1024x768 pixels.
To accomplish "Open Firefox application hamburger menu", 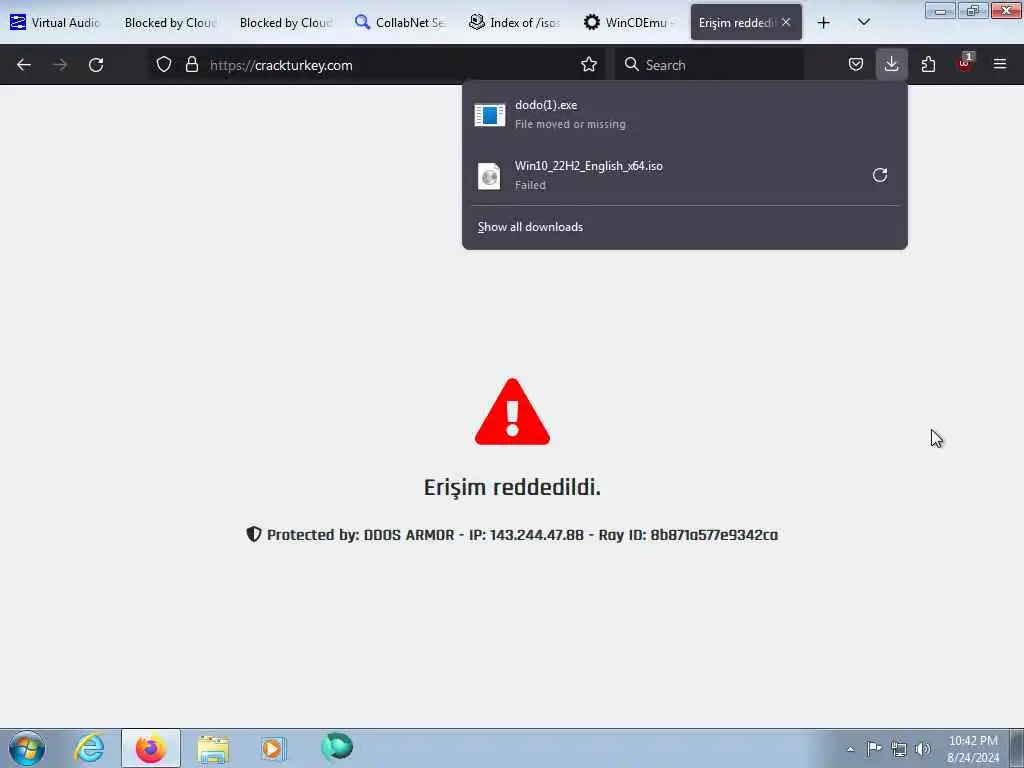I will click(1000, 64).
